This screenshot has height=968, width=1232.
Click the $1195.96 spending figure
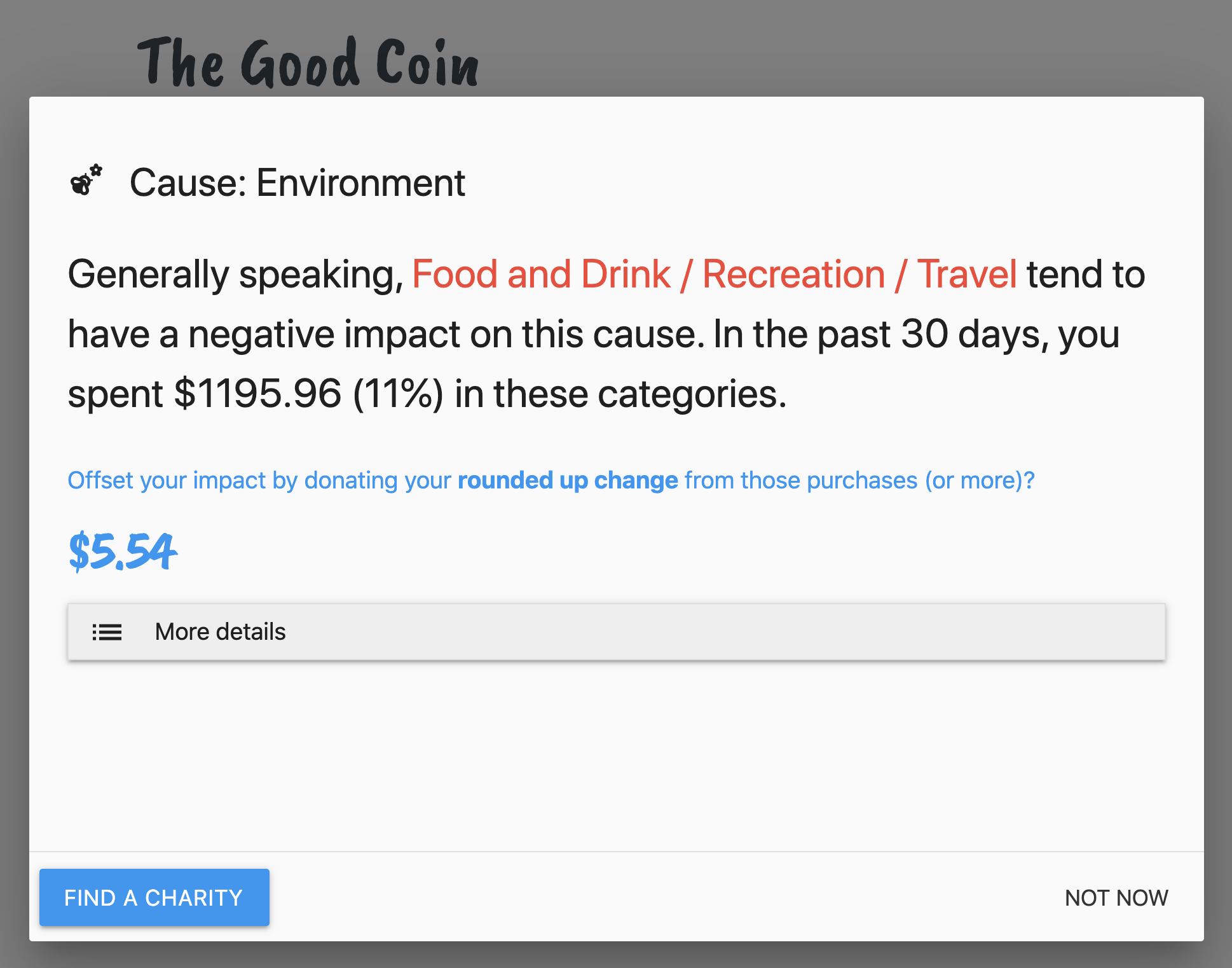258,394
